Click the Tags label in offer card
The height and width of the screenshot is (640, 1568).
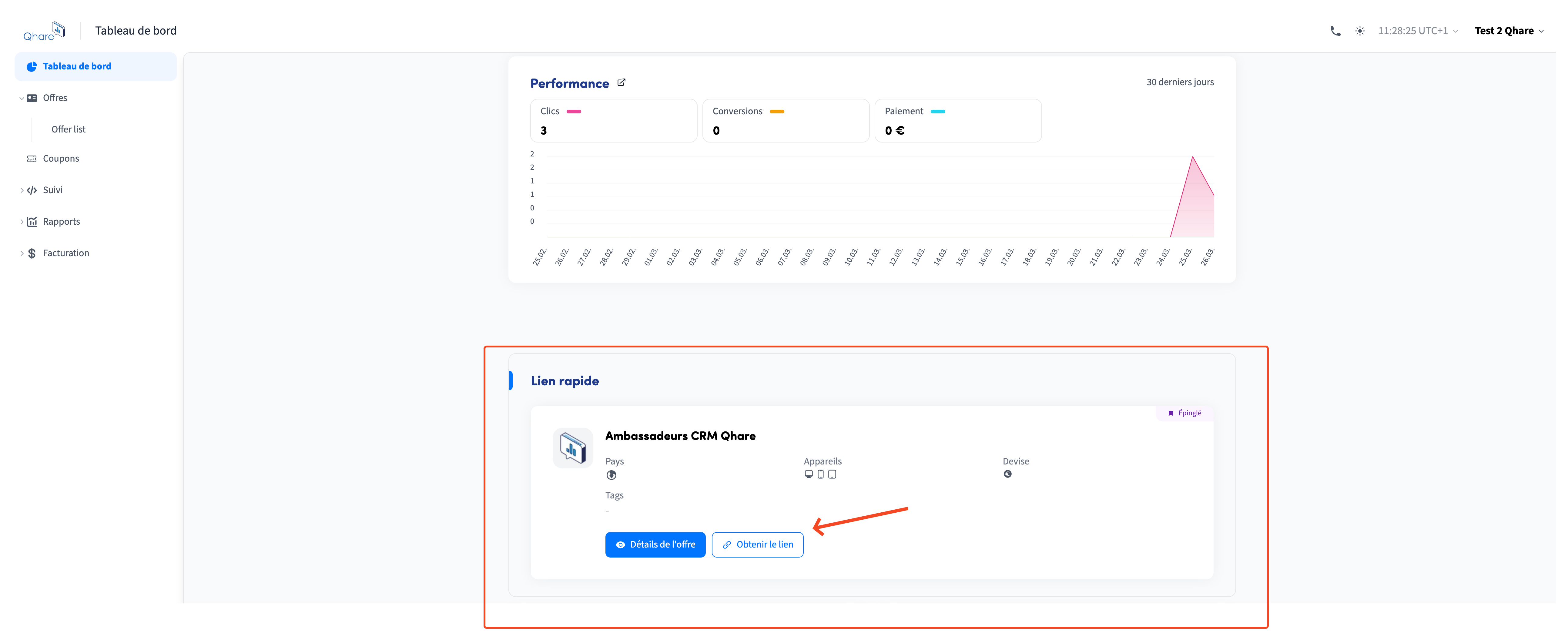pyautogui.click(x=614, y=496)
